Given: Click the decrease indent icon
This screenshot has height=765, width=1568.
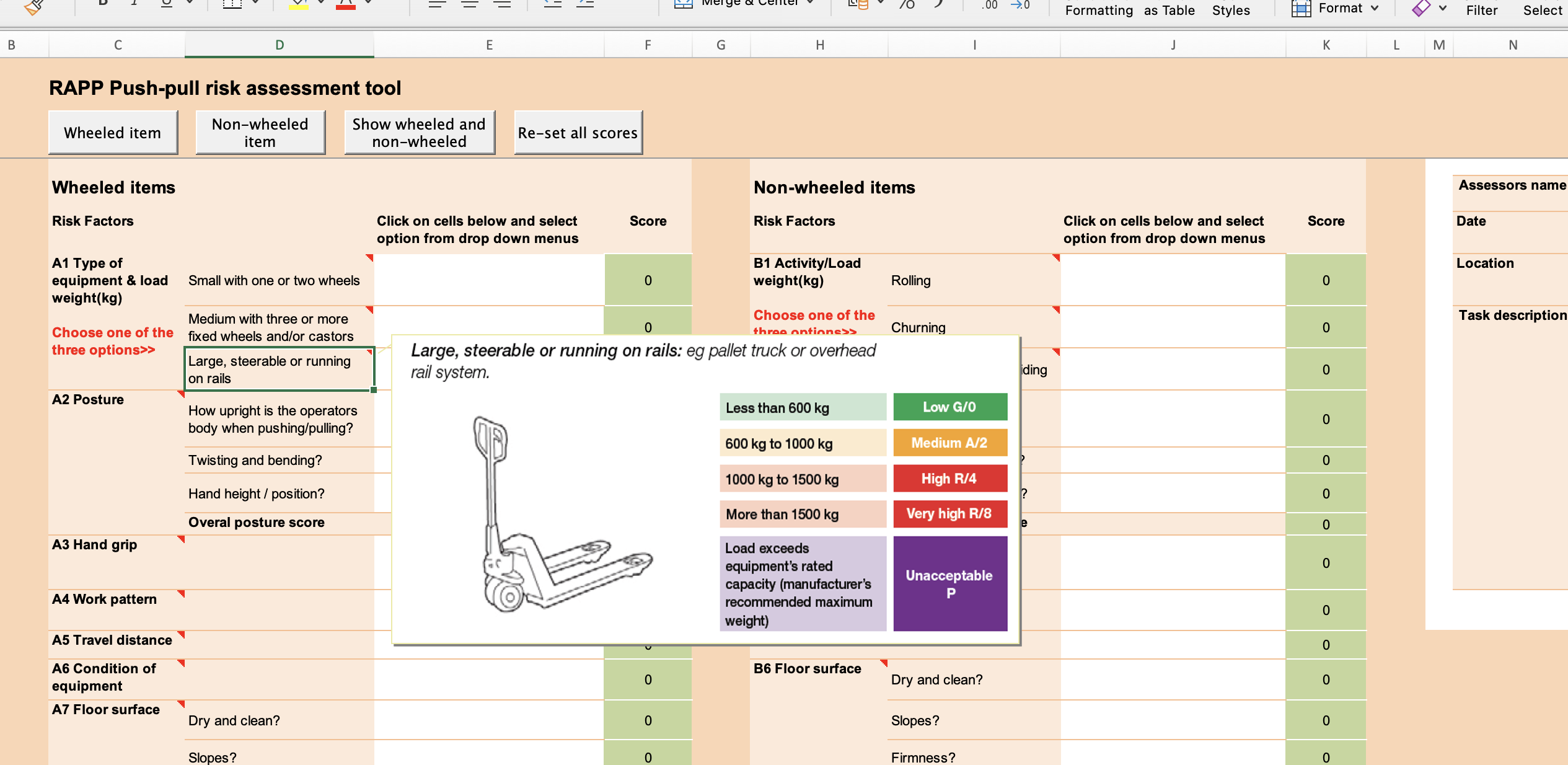Looking at the screenshot, I should coord(552,4).
